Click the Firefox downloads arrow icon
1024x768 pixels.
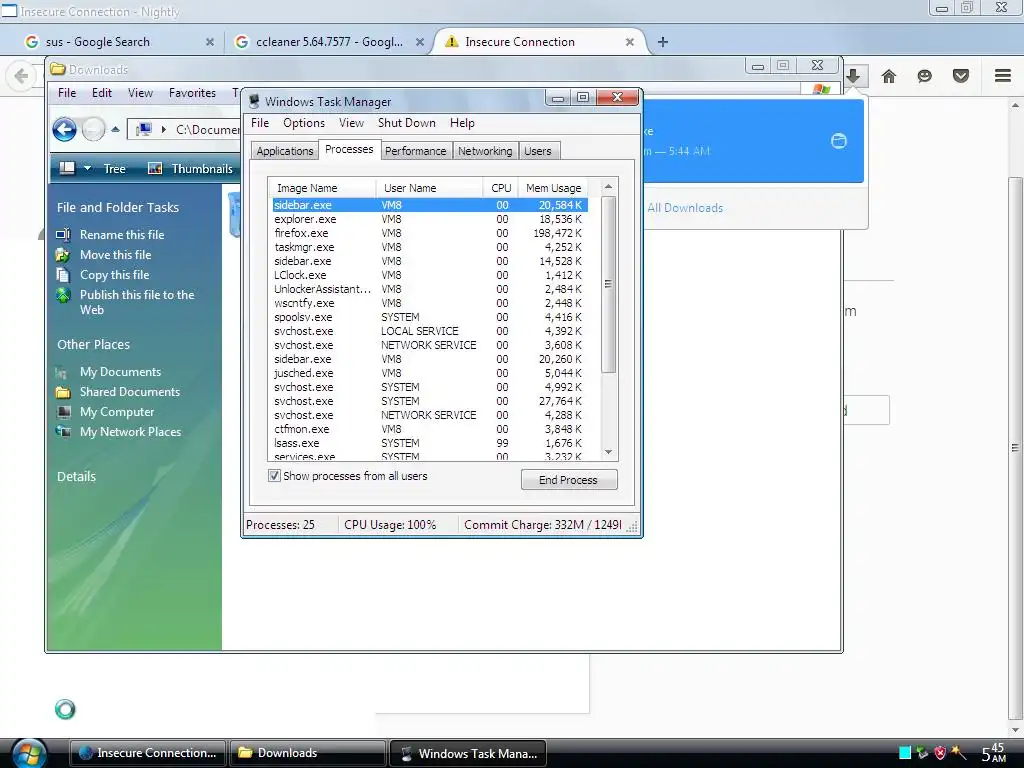852,76
